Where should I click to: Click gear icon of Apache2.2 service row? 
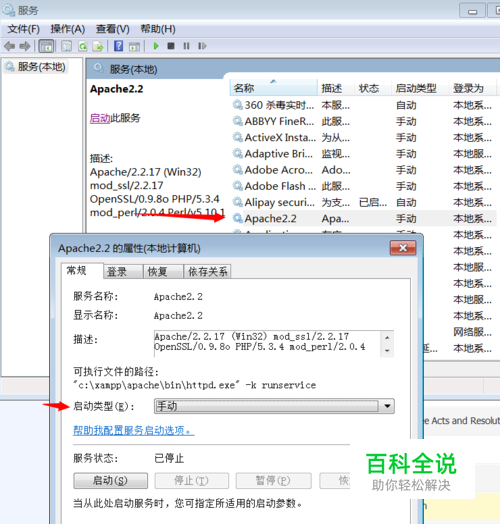click(238, 218)
